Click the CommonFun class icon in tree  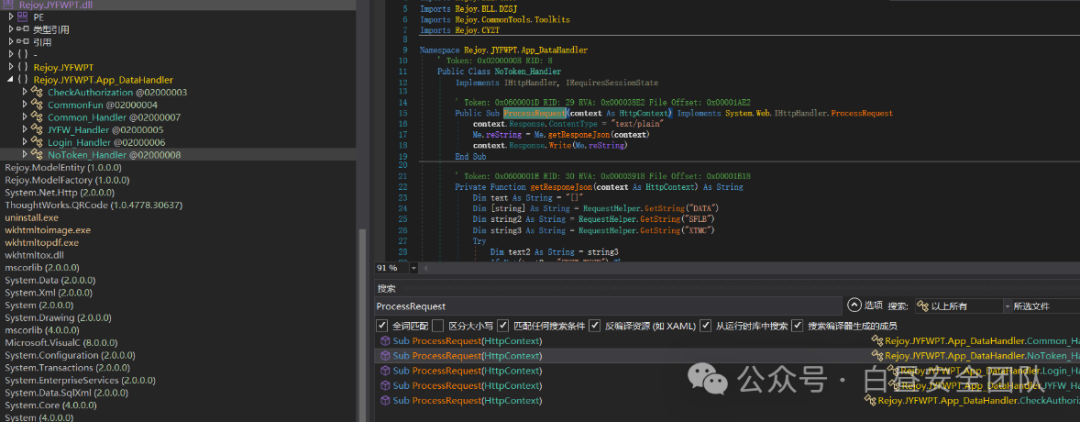pos(37,105)
